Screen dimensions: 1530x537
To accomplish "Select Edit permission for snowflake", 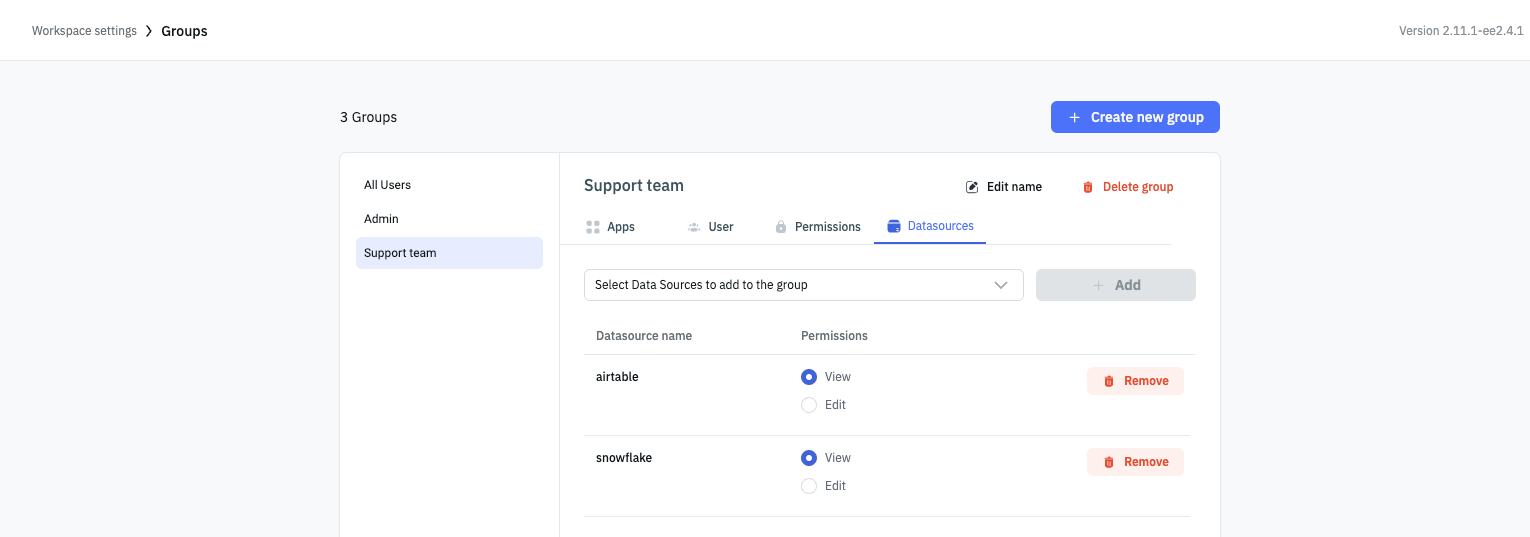I will (x=809, y=486).
